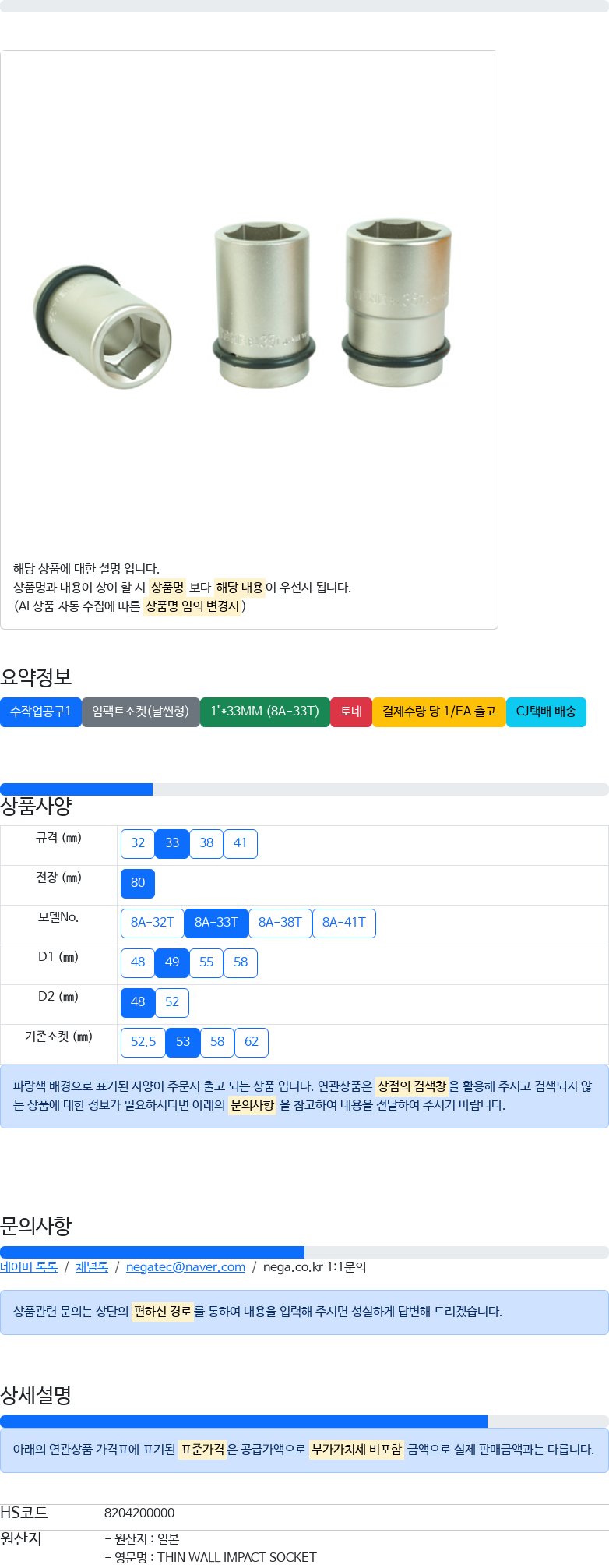Click the red 토네 brand tag
Image resolution: width=609 pixels, height=1568 pixels.
(351, 712)
